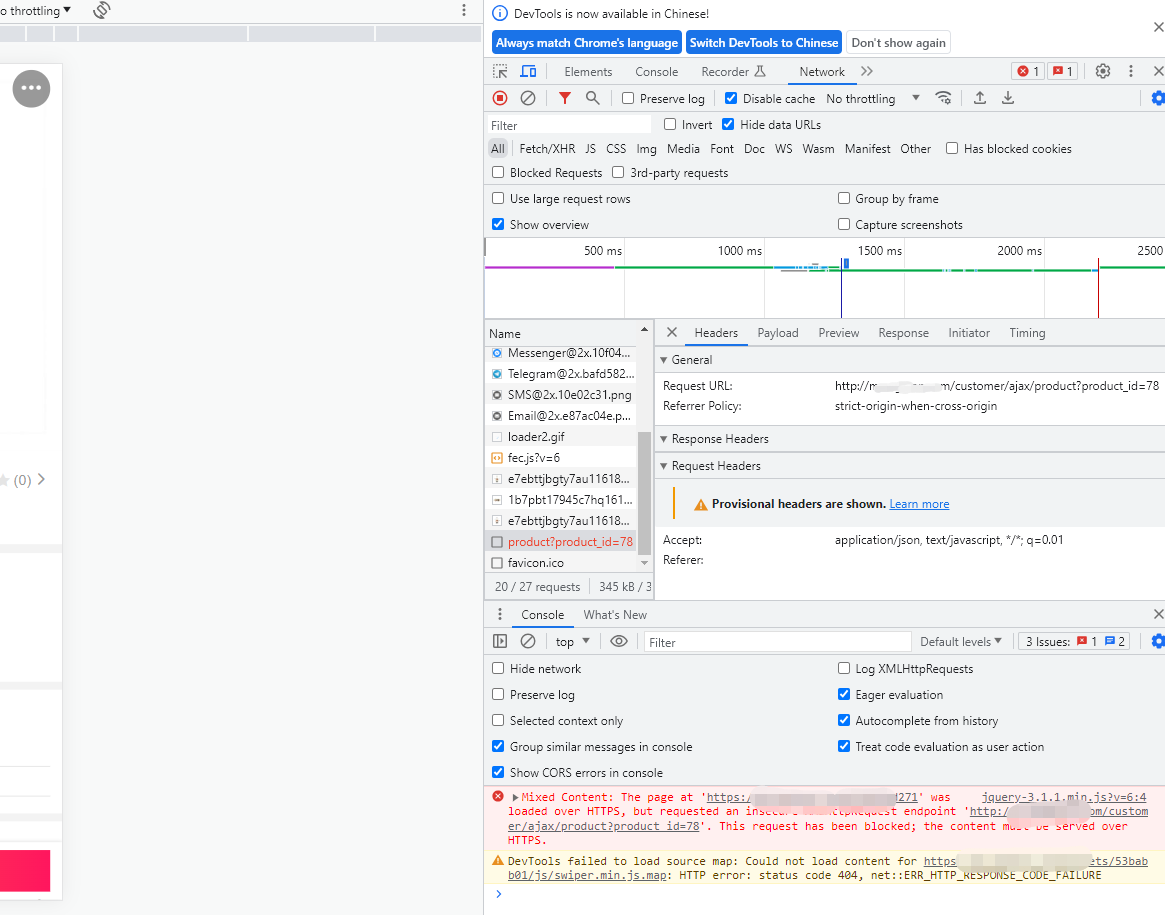The height and width of the screenshot is (915, 1165).
Task: Enable Capture screenshots
Action: click(x=844, y=224)
